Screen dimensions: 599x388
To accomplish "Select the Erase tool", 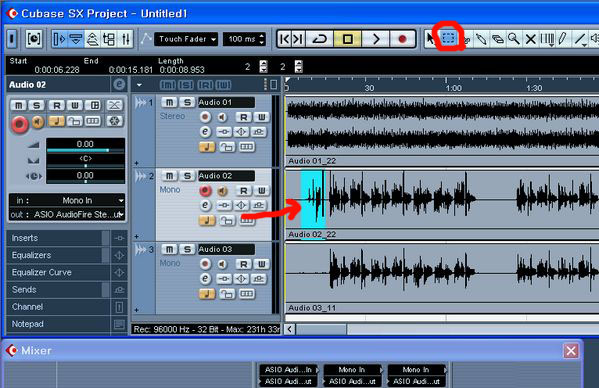I will click(497, 39).
